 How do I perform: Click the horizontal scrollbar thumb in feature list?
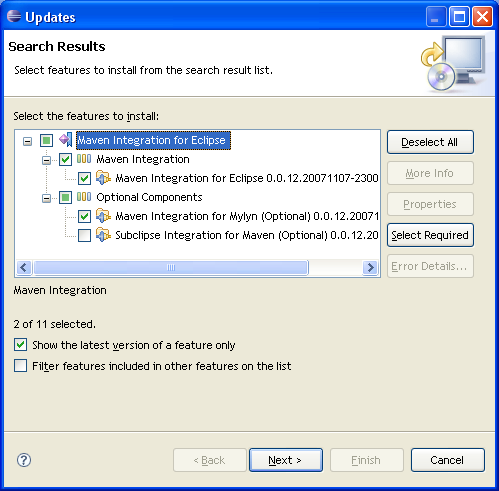click(171, 267)
